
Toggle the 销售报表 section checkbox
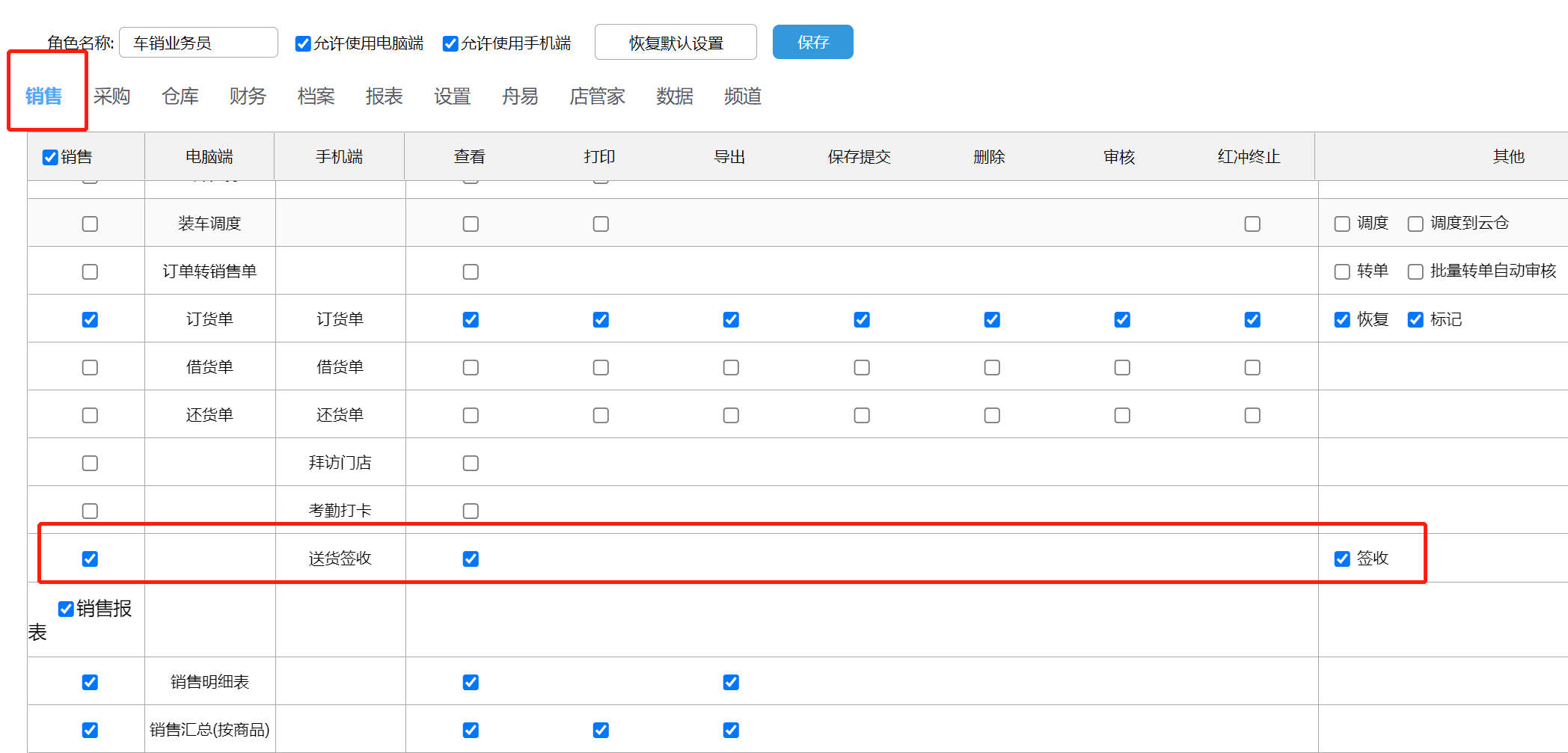point(66,609)
